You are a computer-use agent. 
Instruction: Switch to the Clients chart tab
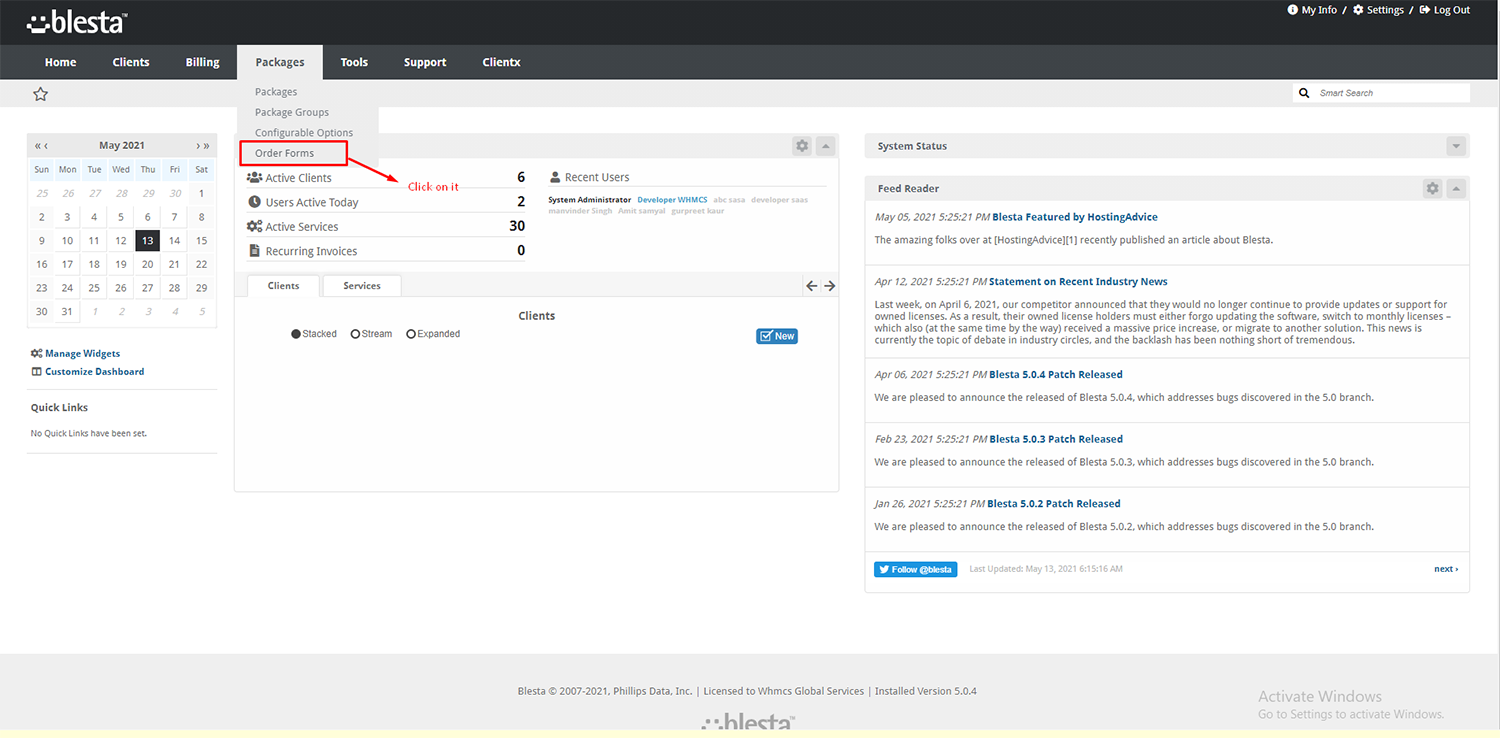(x=283, y=286)
